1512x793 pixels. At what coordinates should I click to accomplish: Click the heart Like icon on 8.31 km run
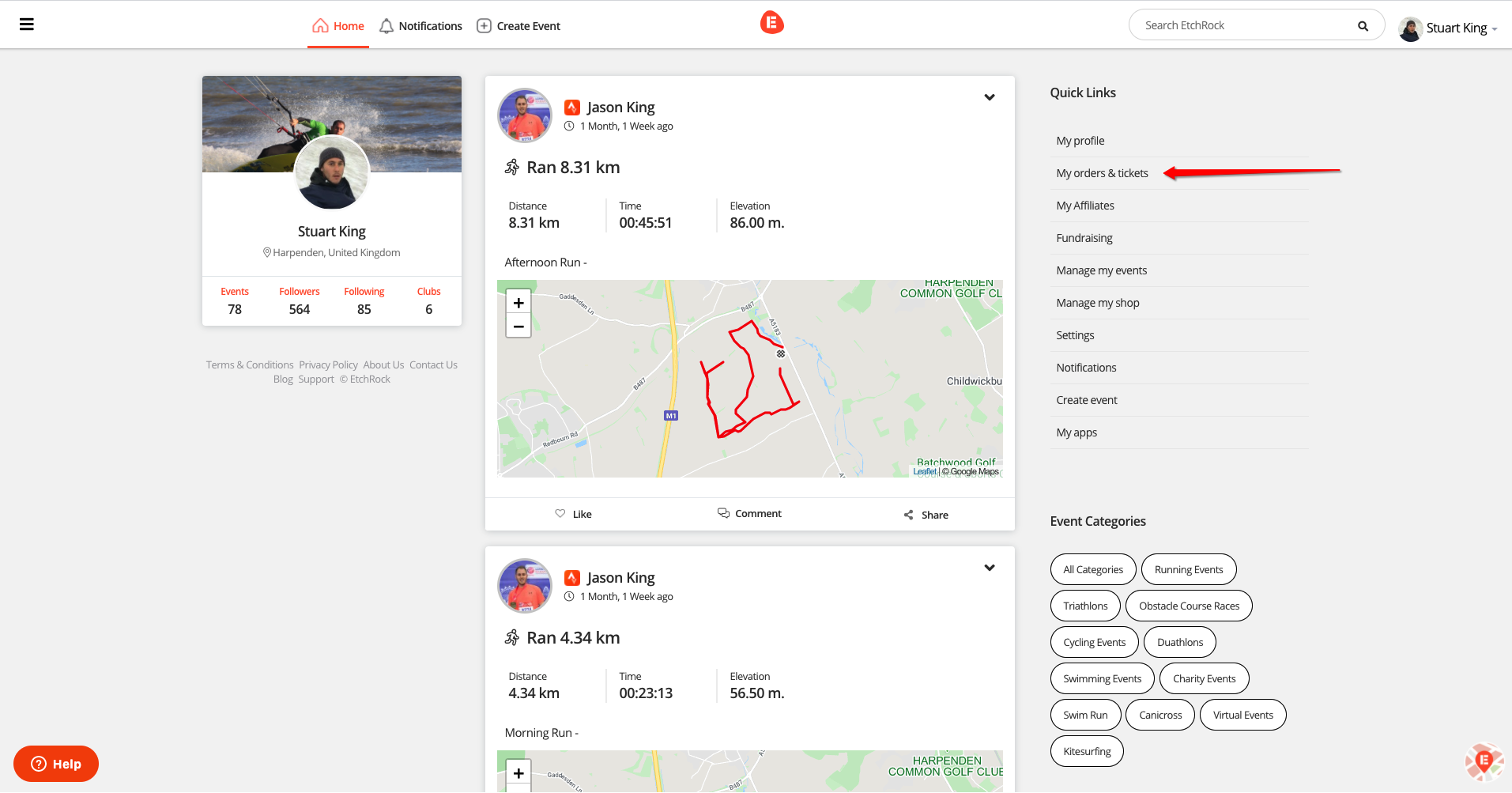[x=560, y=514]
